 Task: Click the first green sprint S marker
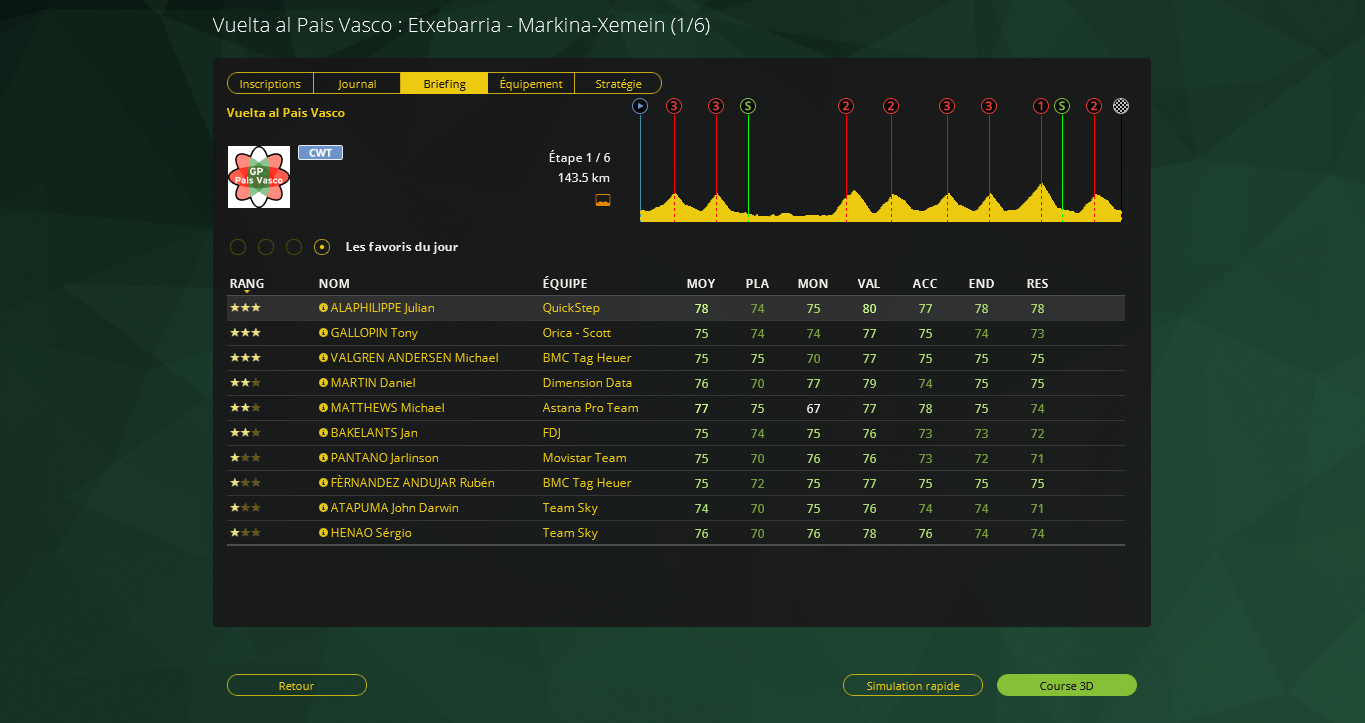pyautogui.click(x=748, y=106)
